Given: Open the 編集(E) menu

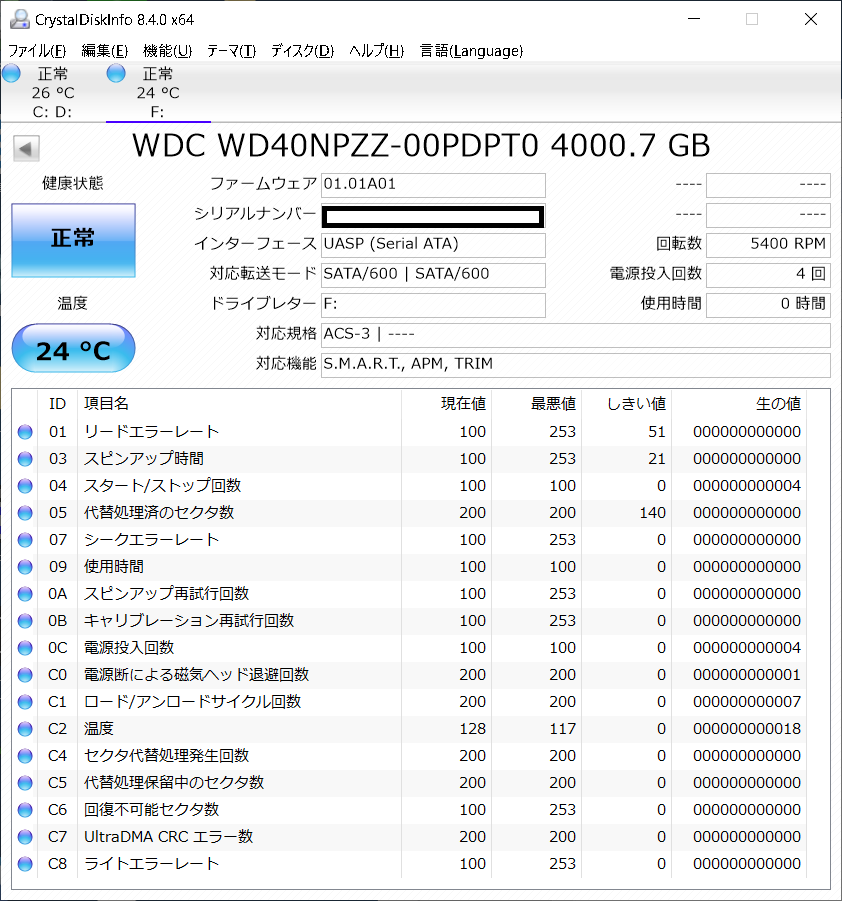Looking at the screenshot, I should click(x=105, y=51).
